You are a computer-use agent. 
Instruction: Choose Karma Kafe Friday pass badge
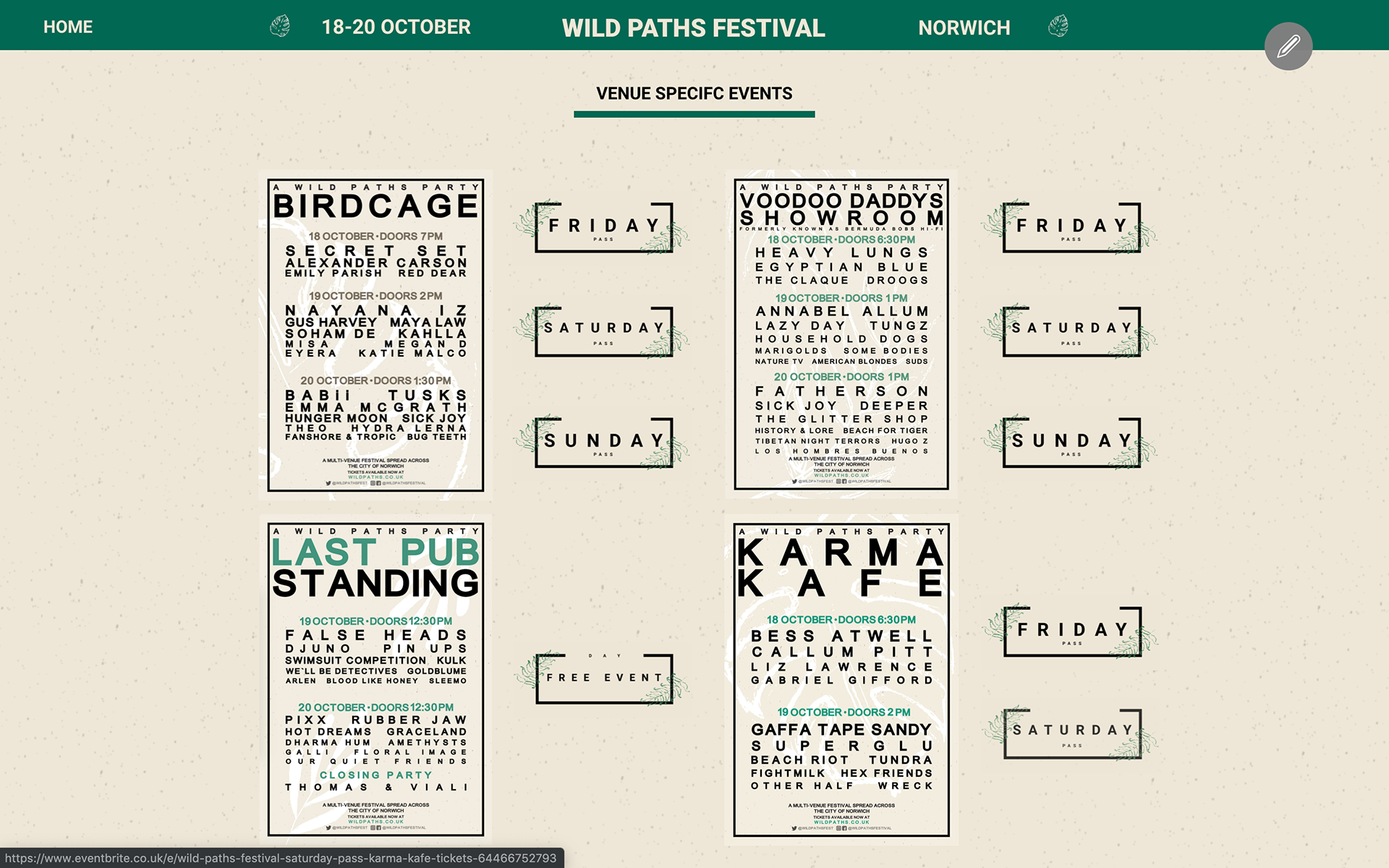pyautogui.click(x=1071, y=631)
